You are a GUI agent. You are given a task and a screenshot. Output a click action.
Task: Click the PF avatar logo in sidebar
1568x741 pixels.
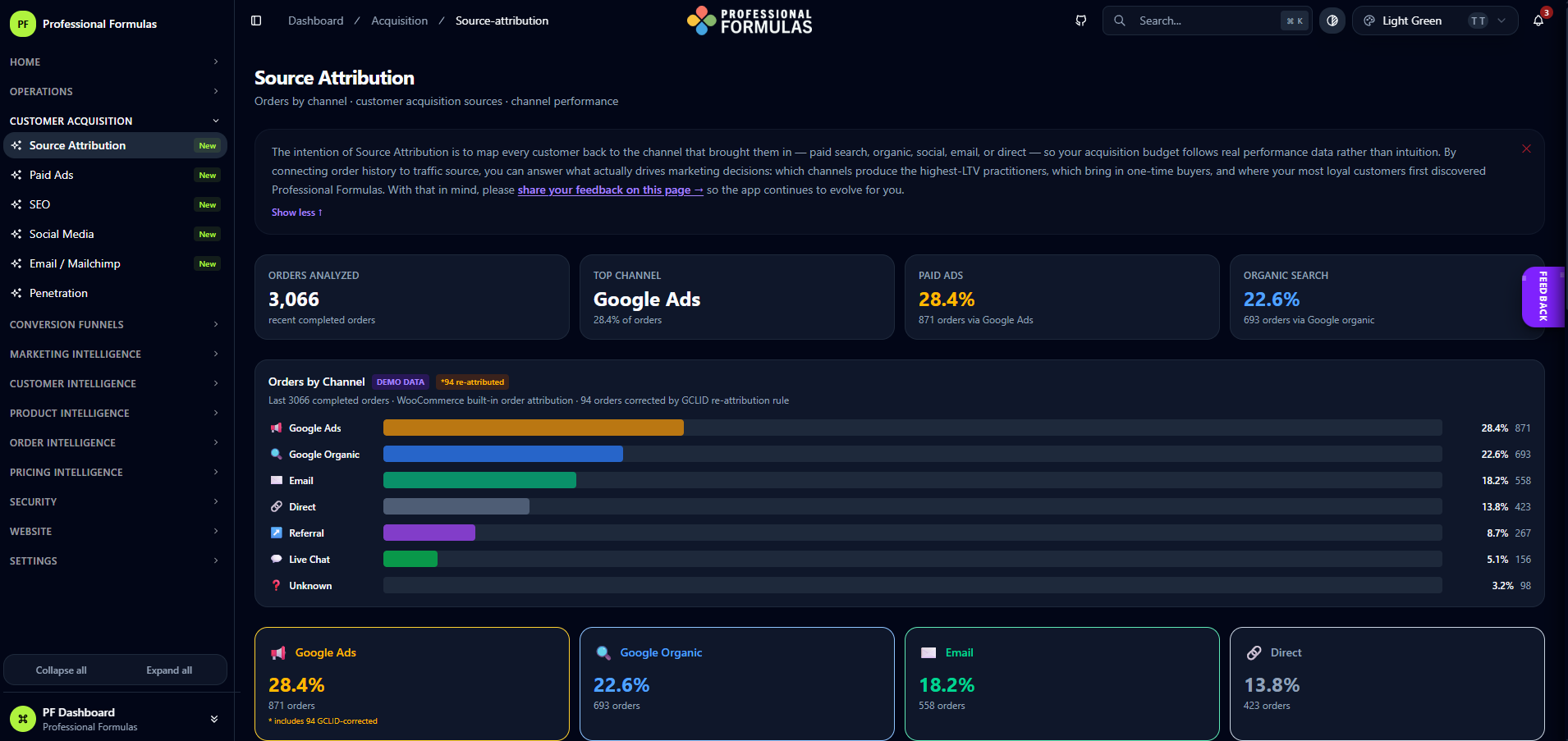coord(23,24)
